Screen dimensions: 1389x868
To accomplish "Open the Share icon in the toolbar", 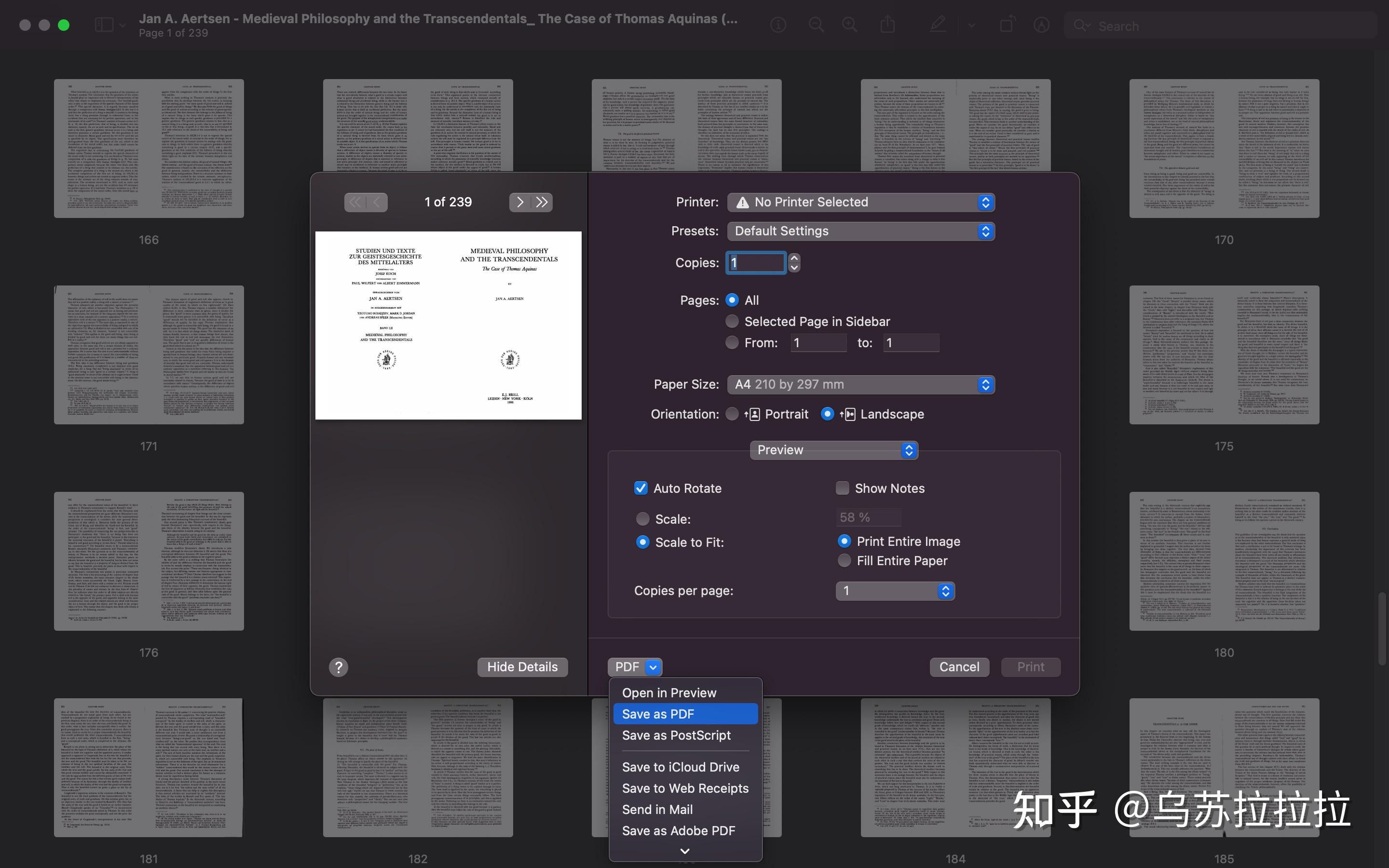I will tap(887, 25).
